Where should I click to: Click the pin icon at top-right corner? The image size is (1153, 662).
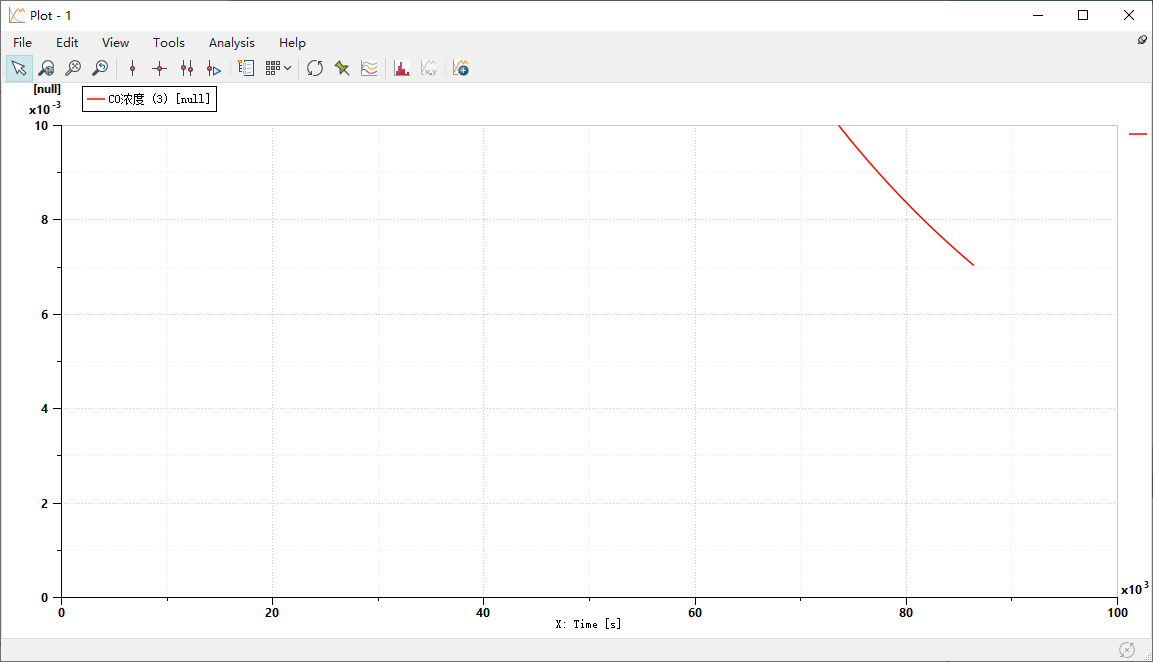pos(1142,40)
